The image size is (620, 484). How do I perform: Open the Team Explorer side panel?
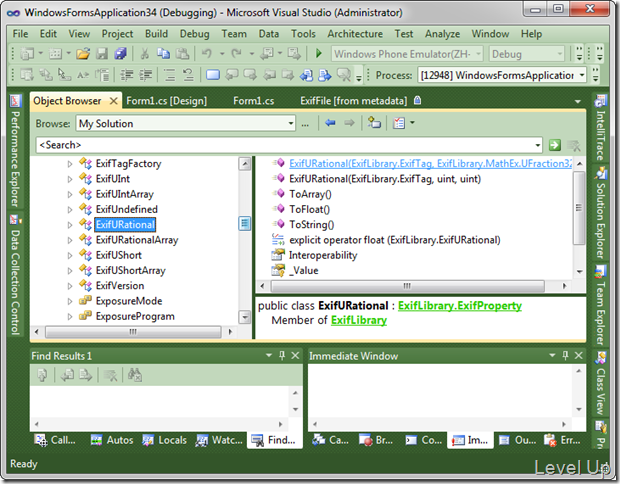click(x=600, y=306)
